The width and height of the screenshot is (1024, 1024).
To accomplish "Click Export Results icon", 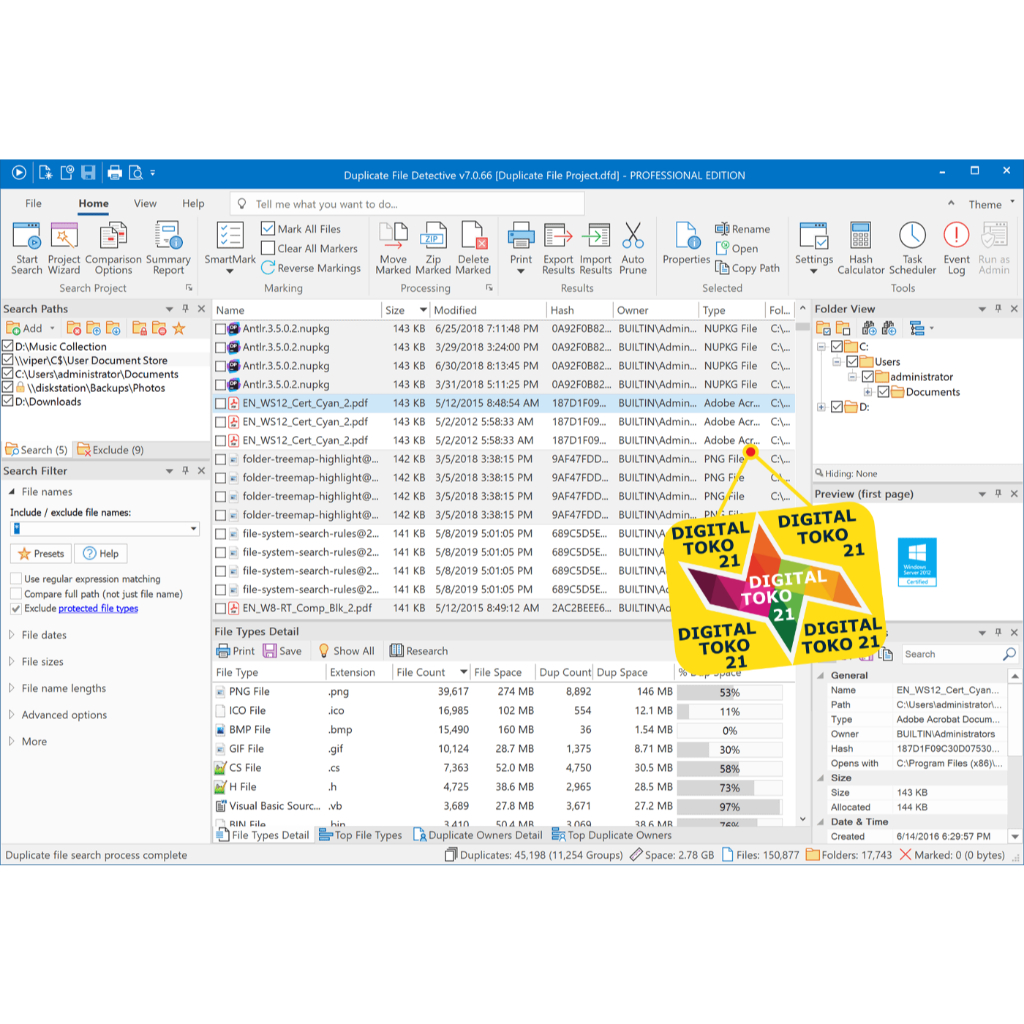I will [558, 236].
